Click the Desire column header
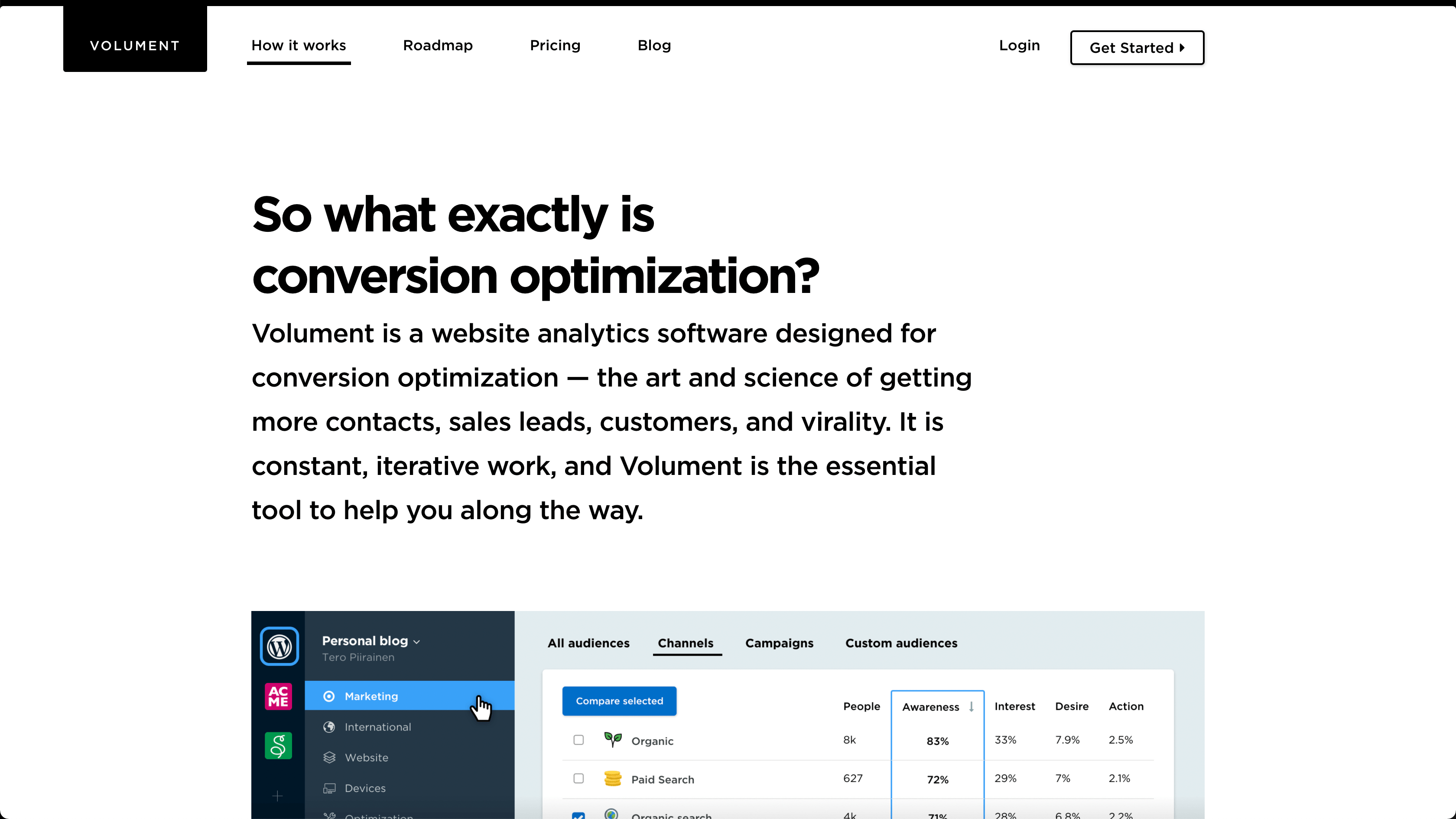This screenshot has height=819, width=1456. (1072, 706)
